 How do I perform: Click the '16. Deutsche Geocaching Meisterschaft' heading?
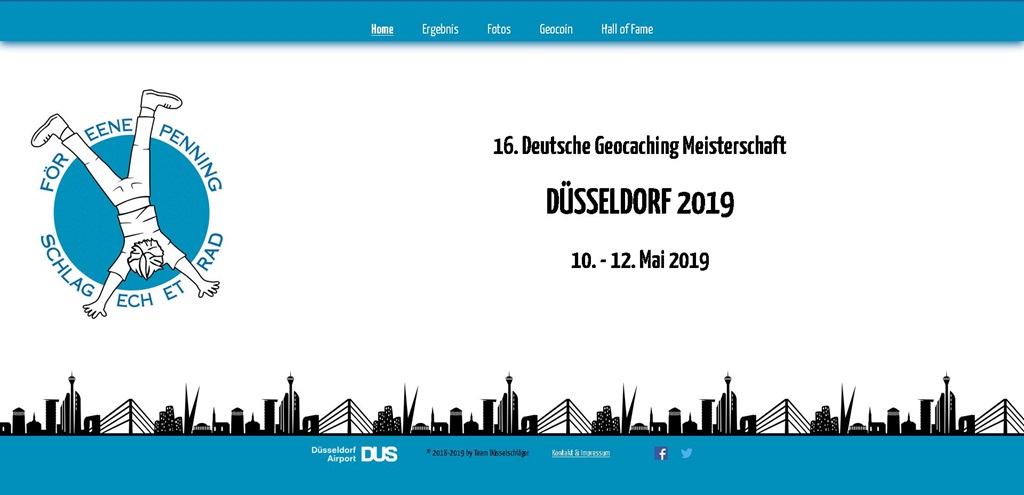tap(639, 146)
